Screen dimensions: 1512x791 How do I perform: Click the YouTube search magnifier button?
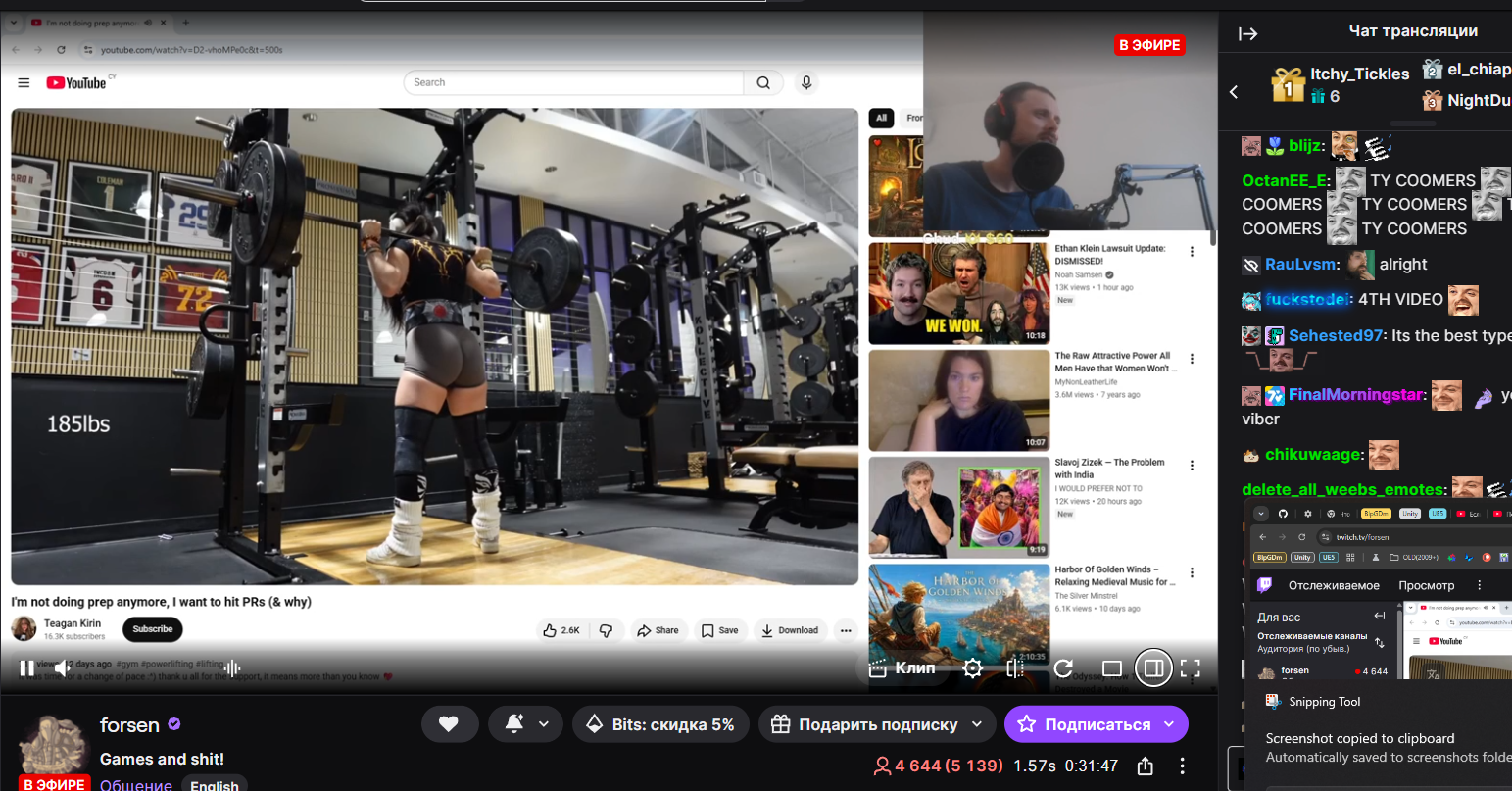pyautogui.click(x=763, y=82)
